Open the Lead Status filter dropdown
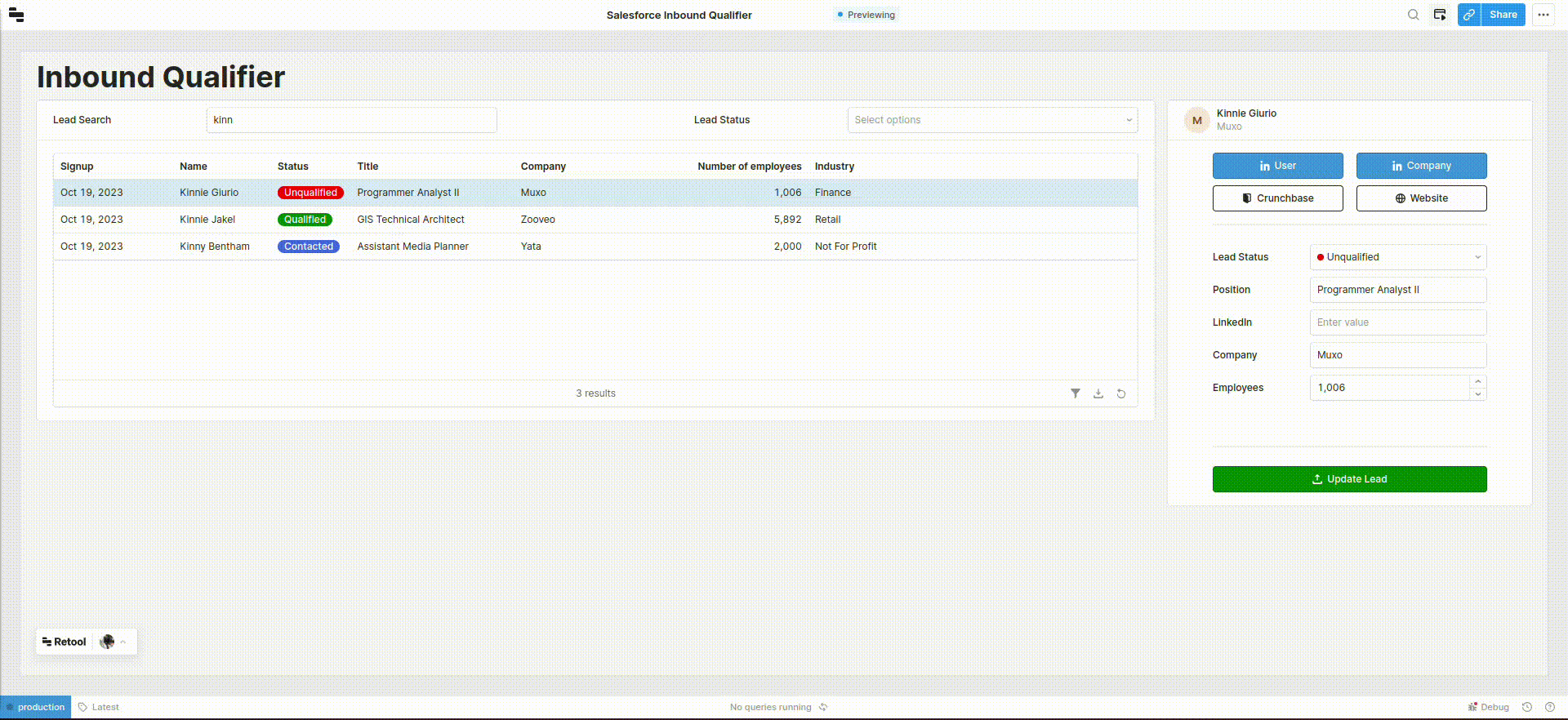Image resolution: width=1568 pixels, height=720 pixels. click(992, 120)
